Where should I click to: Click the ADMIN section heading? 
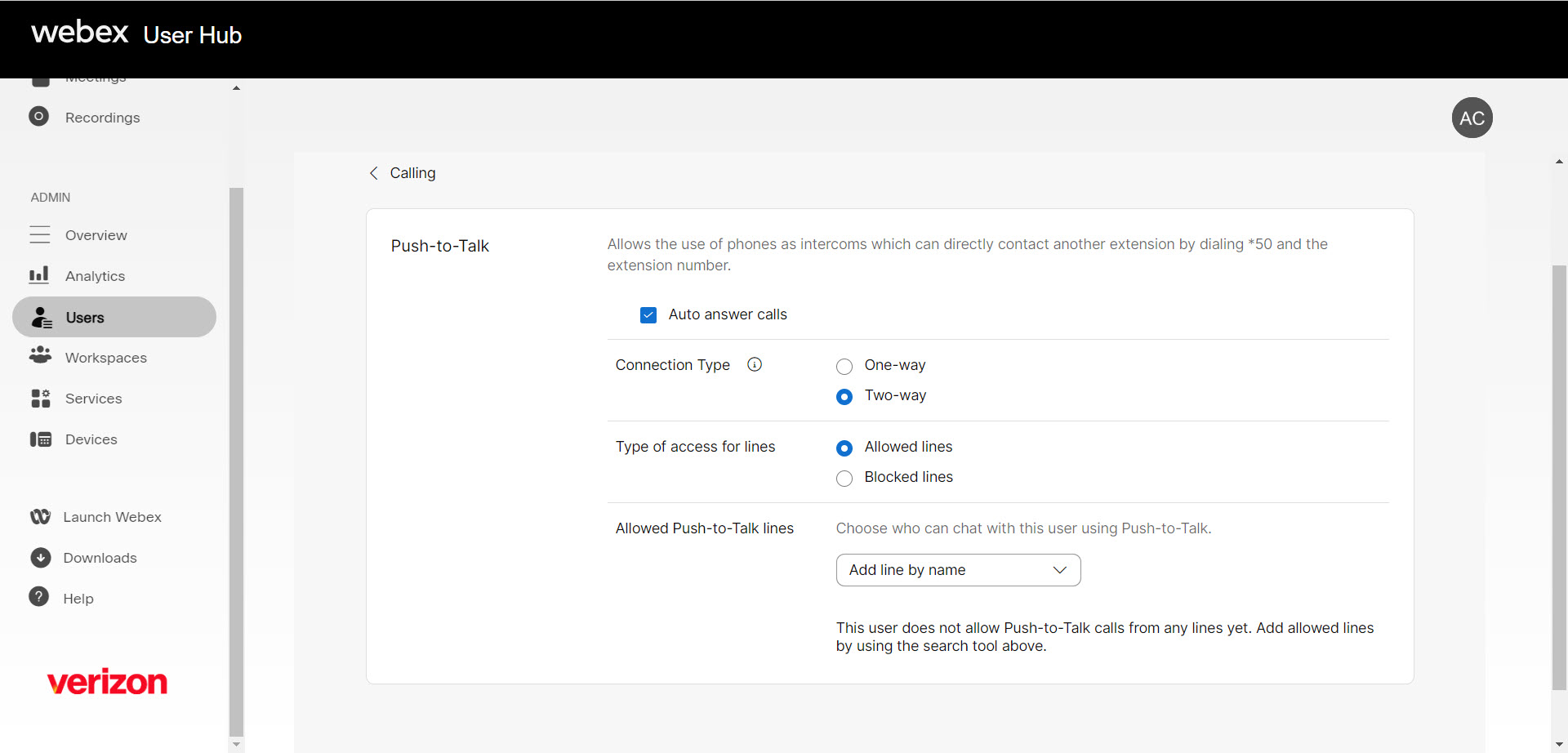51,198
